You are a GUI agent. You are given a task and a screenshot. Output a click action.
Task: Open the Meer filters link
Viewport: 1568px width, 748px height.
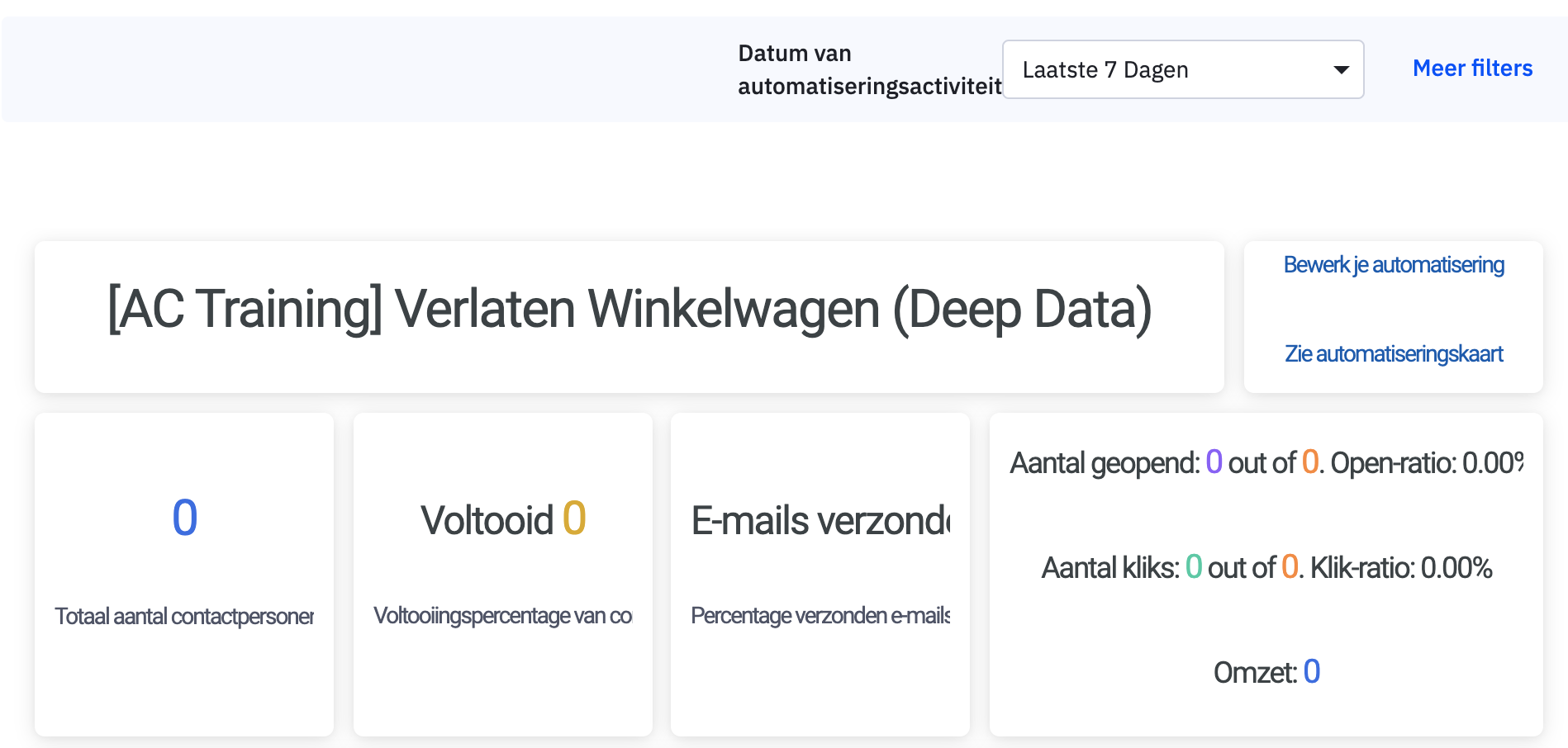1472,69
